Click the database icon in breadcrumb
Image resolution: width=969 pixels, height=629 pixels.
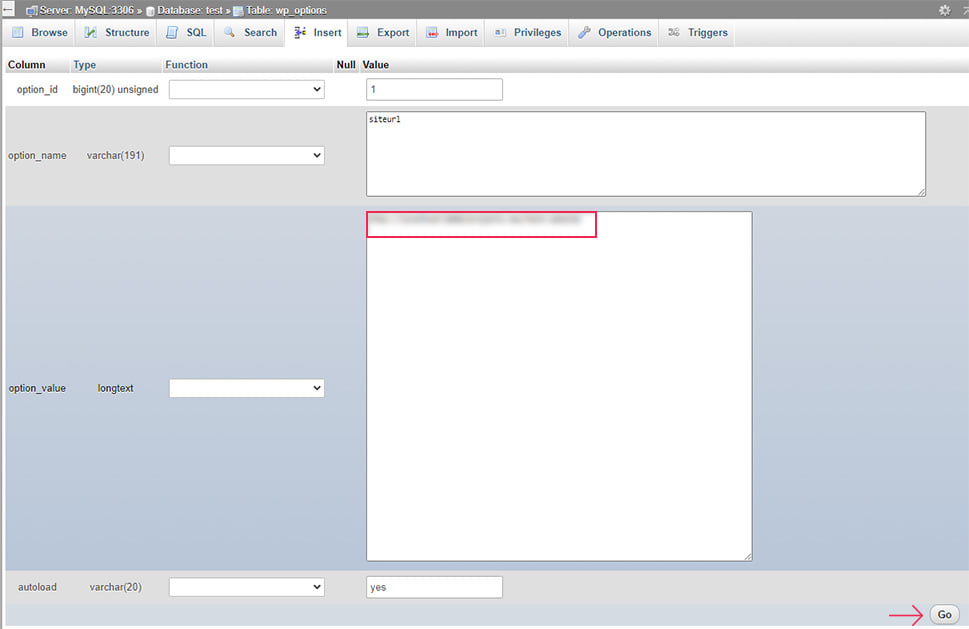click(x=150, y=11)
